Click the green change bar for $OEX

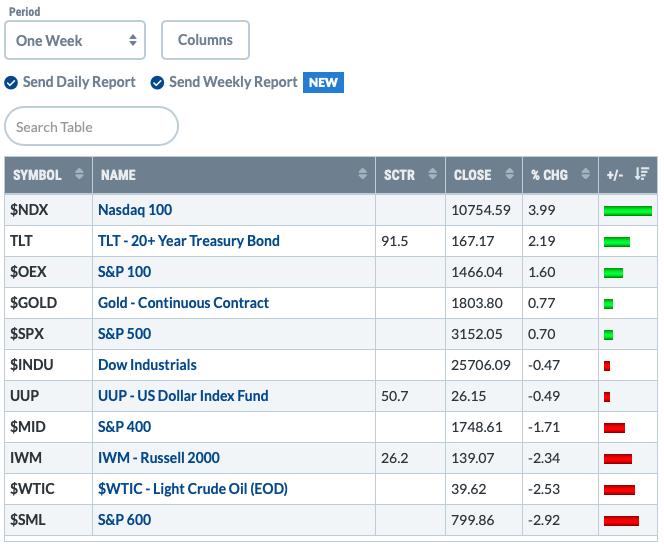[x=613, y=273]
